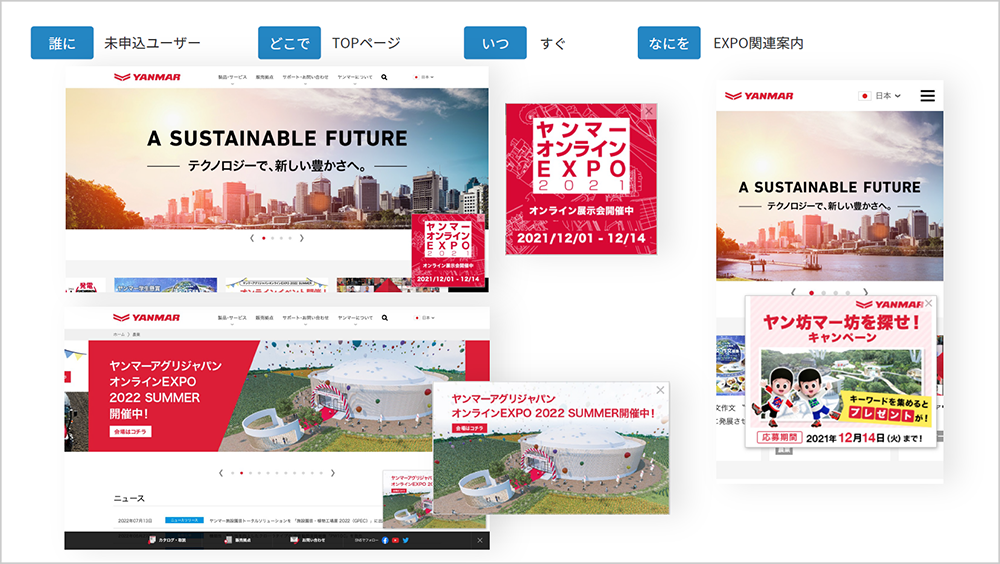1000x564 pixels.
Task: Select the active red dot in the lower desktop carousel
Action: 241,473
